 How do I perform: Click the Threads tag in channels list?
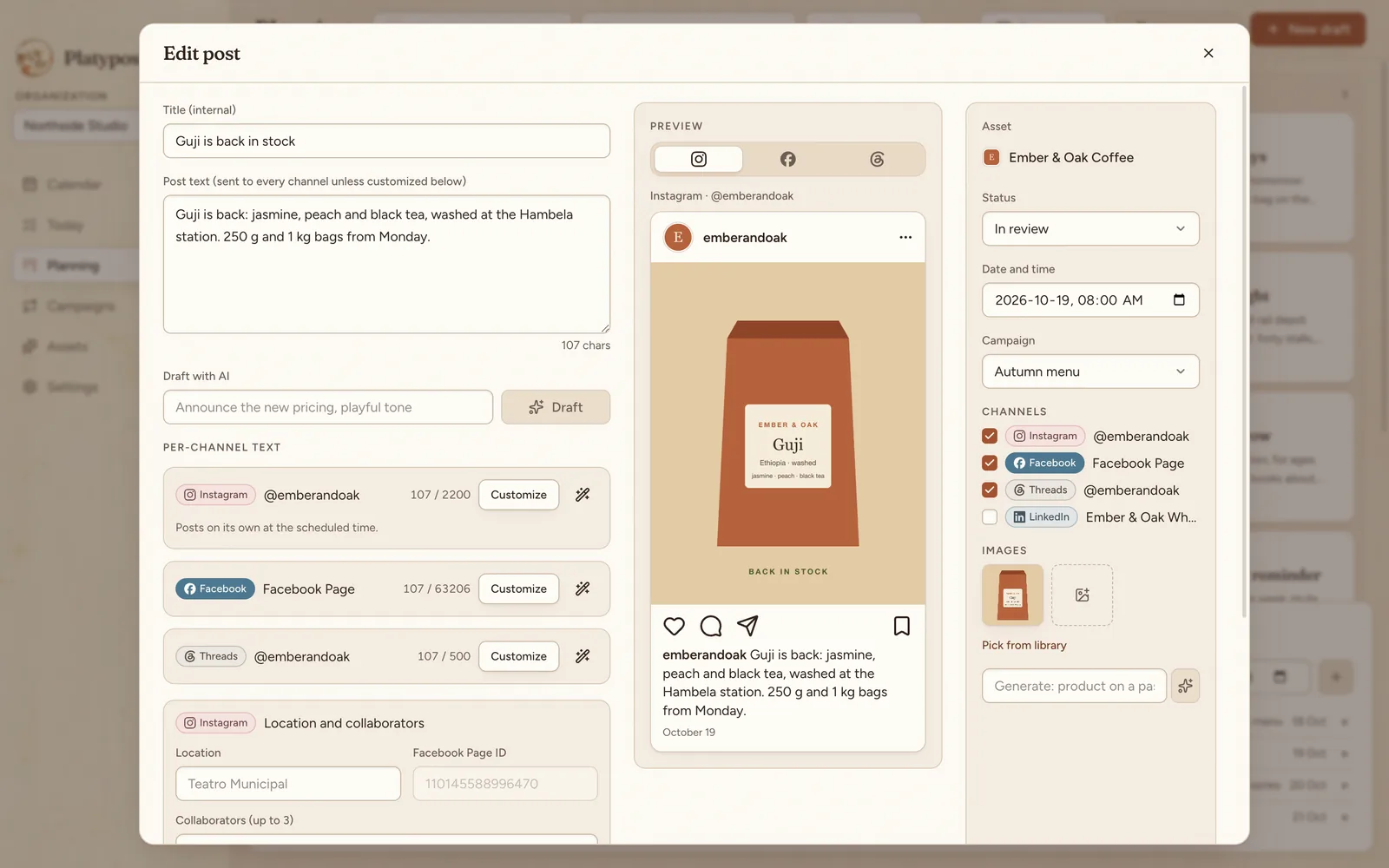point(1040,490)
